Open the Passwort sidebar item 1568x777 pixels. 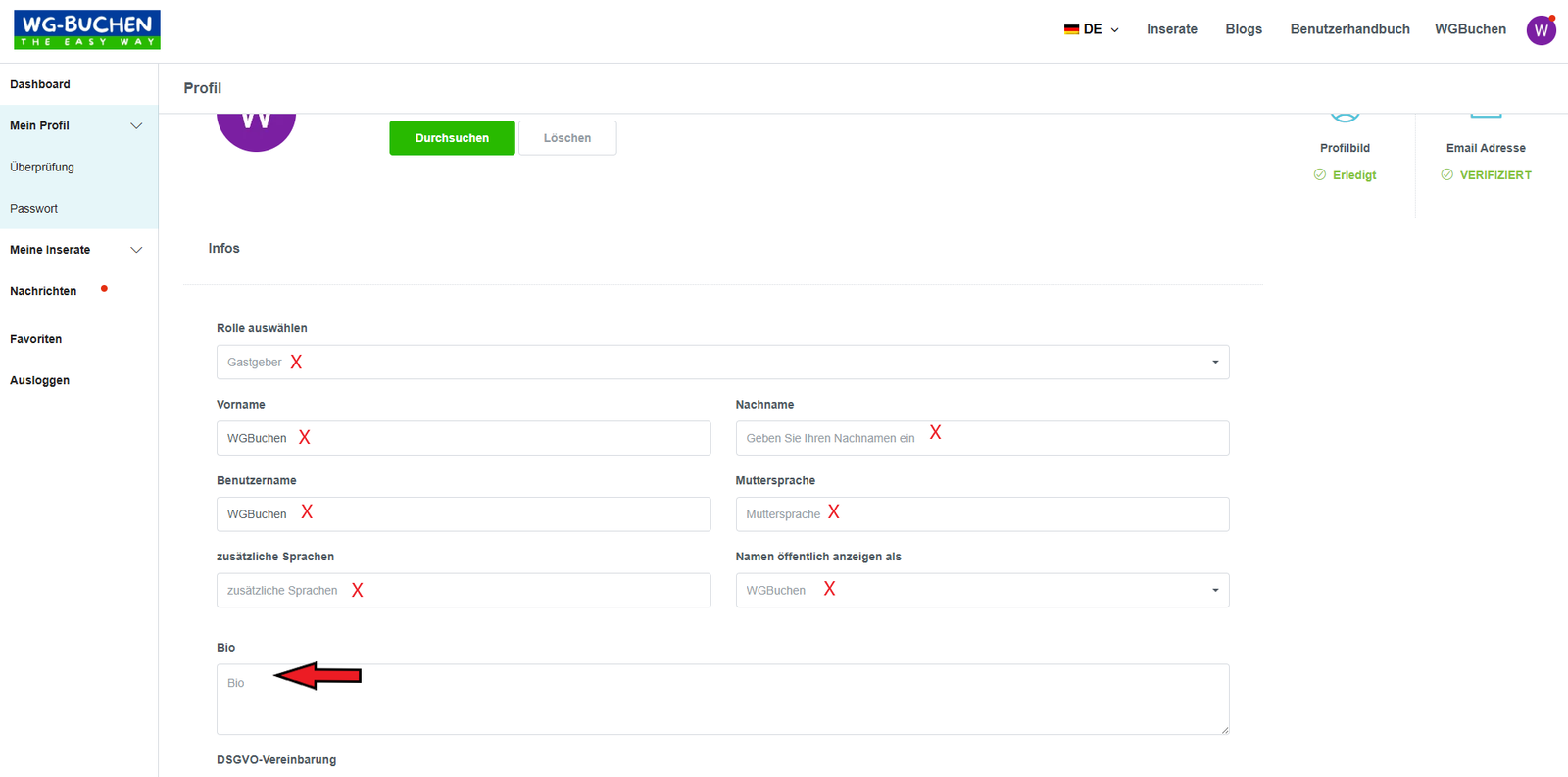pos(34,208)
